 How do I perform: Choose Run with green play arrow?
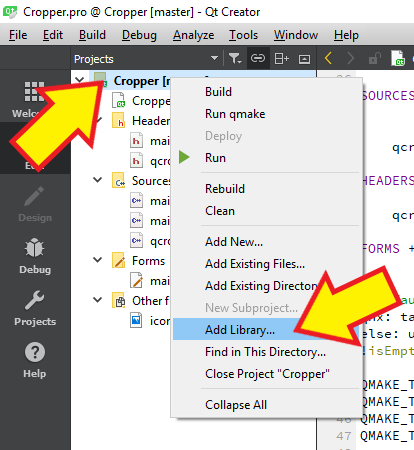(x=266, y=158)
